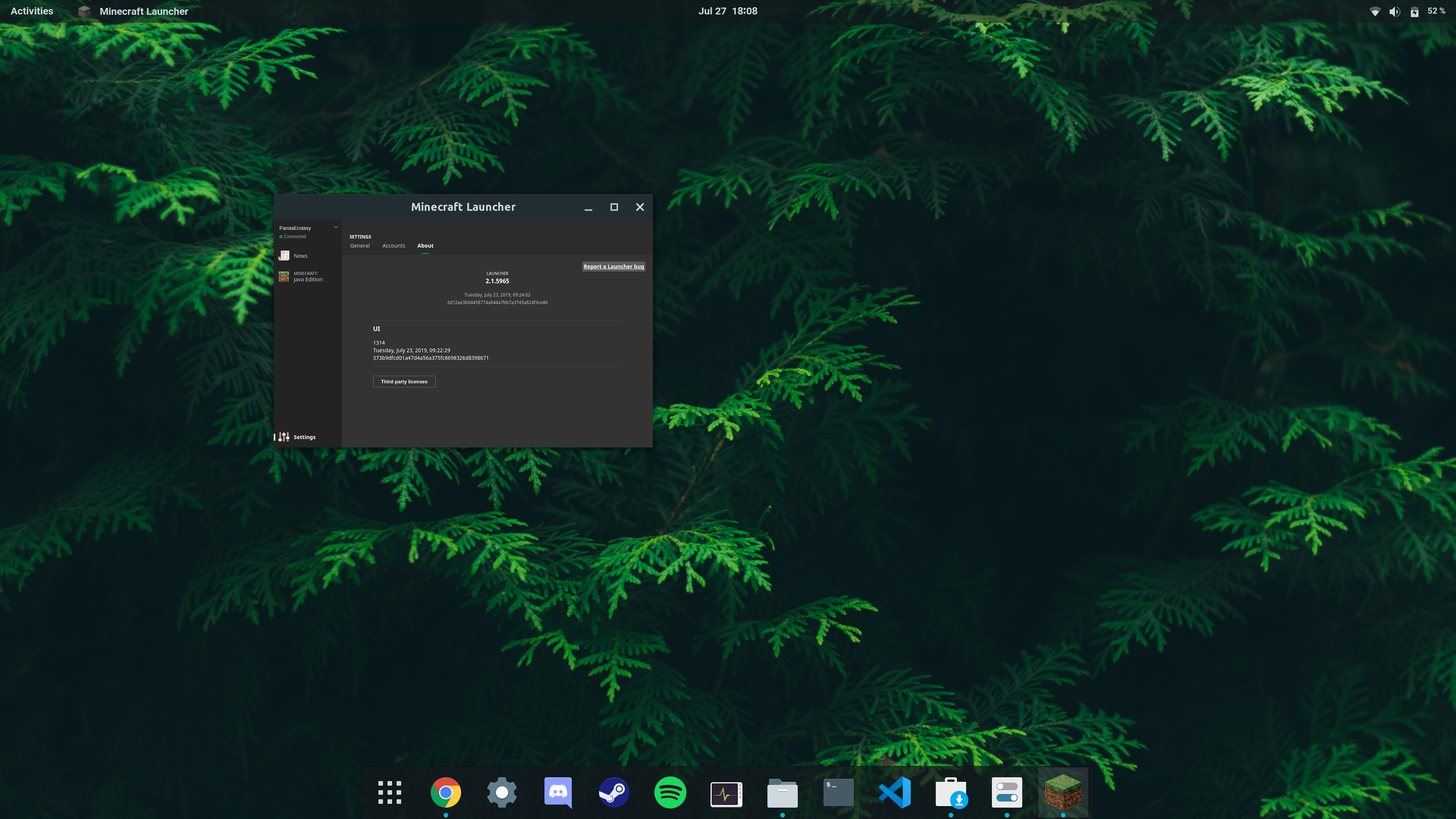Launch Discord from the dock

(558, 792)
